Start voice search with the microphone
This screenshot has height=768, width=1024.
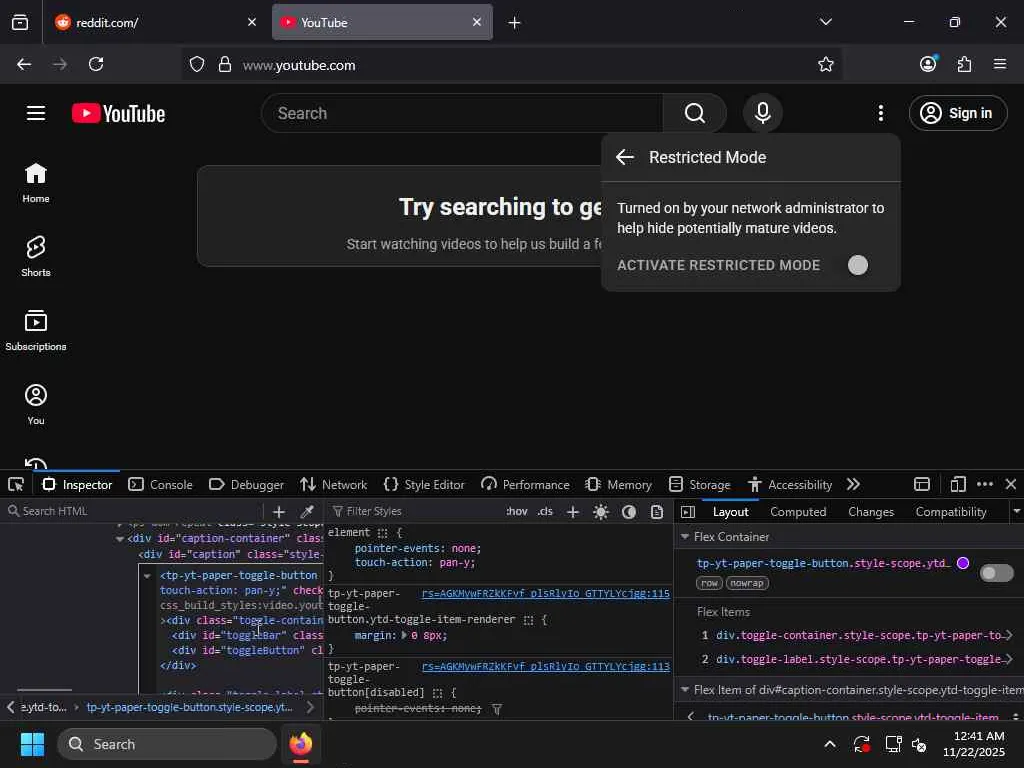pos(762,113)
